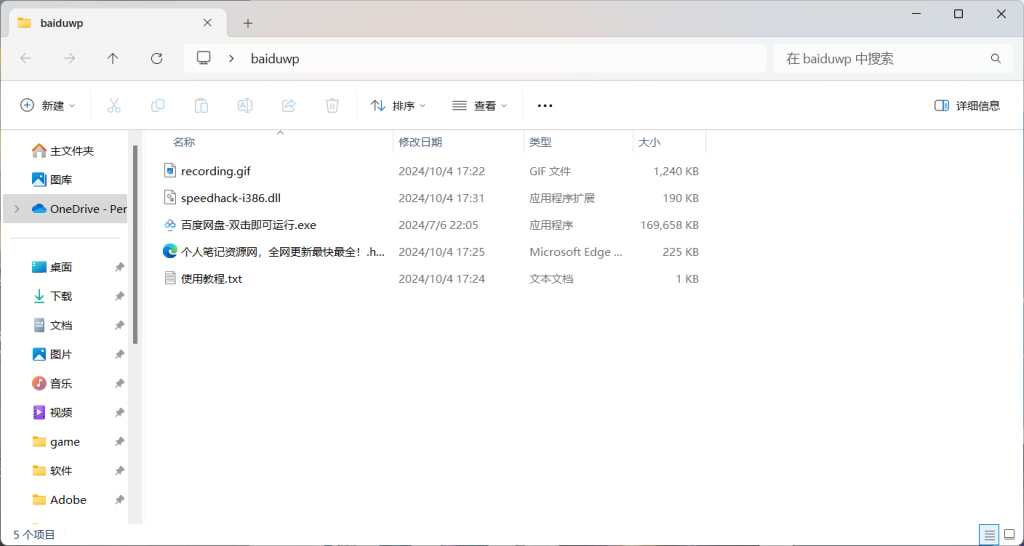Open the 排序 sort dropdown
Screen dimensions: 1024x546
point(398,105)
